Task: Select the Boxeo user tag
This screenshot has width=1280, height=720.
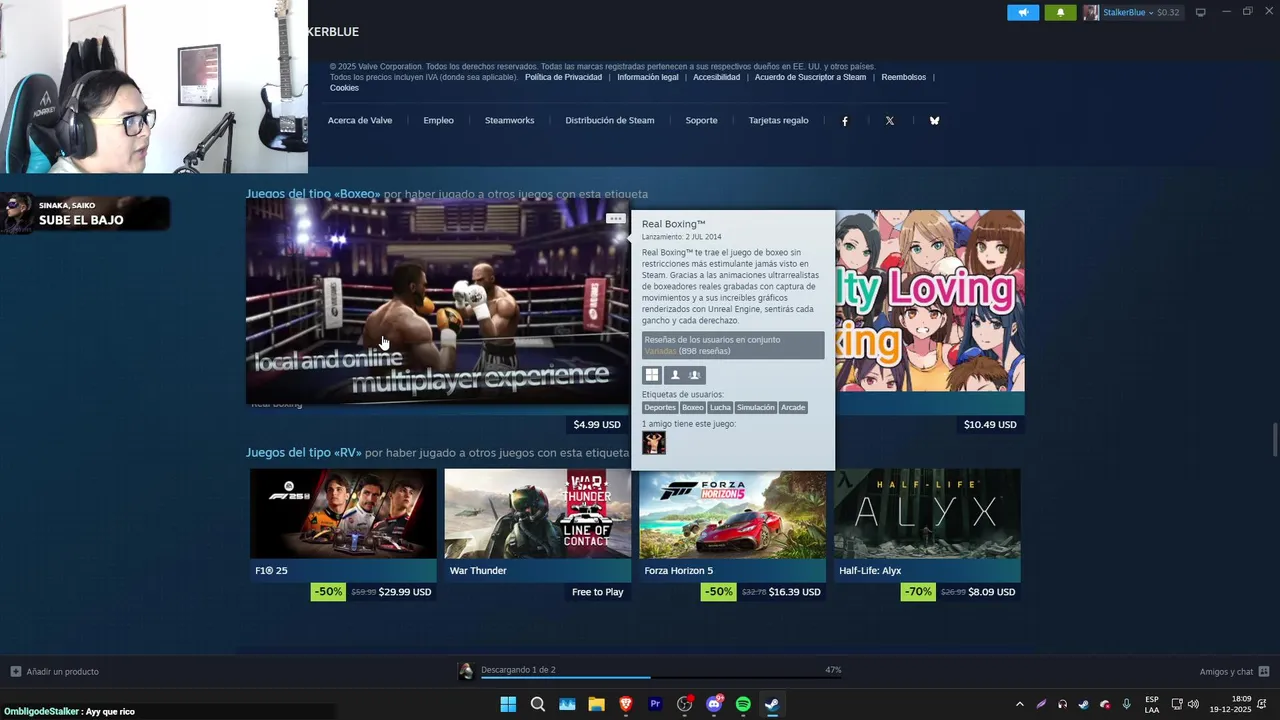Action: pyautogui.click(x=693, y=408)
